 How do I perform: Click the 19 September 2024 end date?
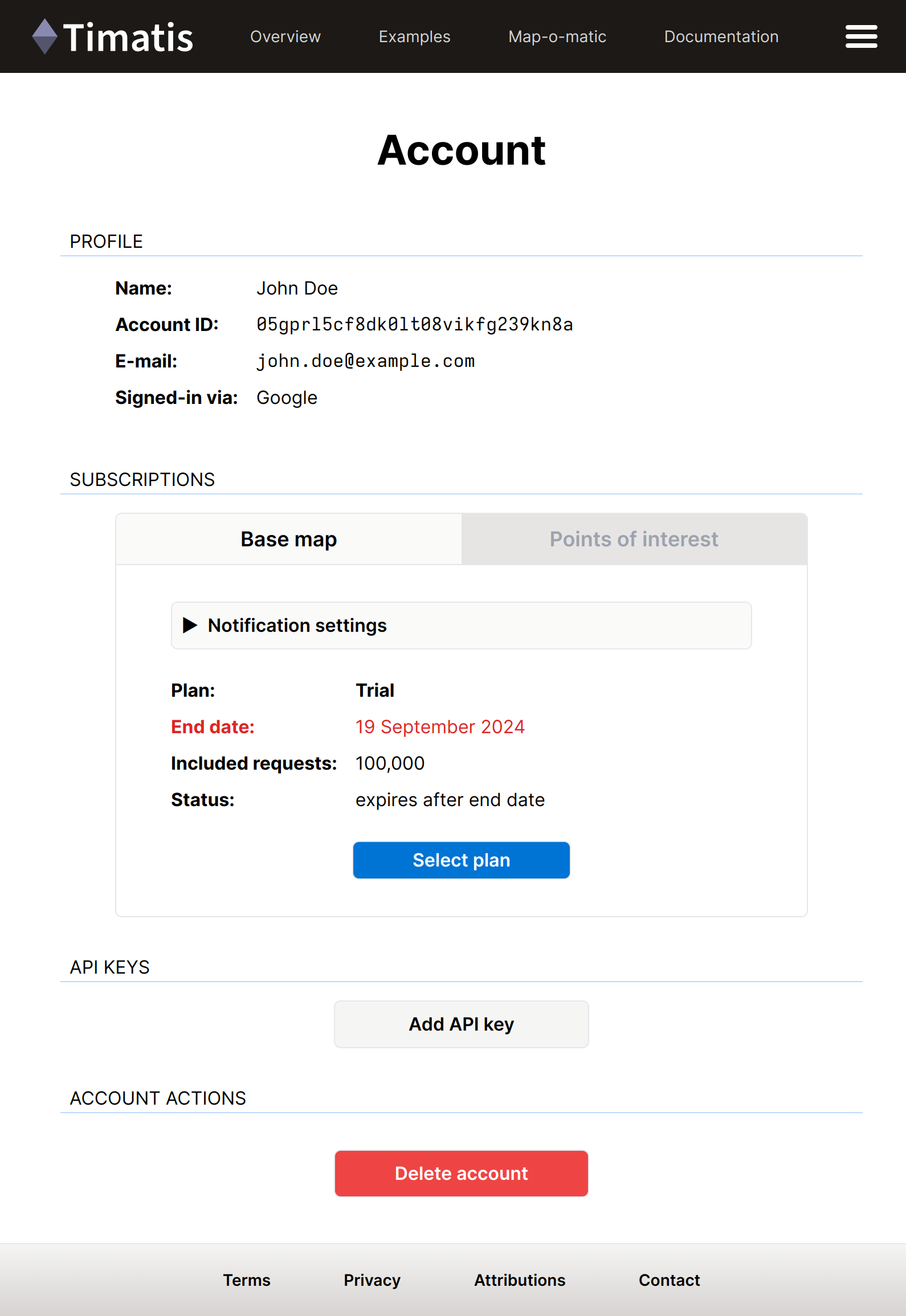tap(439, 727)
